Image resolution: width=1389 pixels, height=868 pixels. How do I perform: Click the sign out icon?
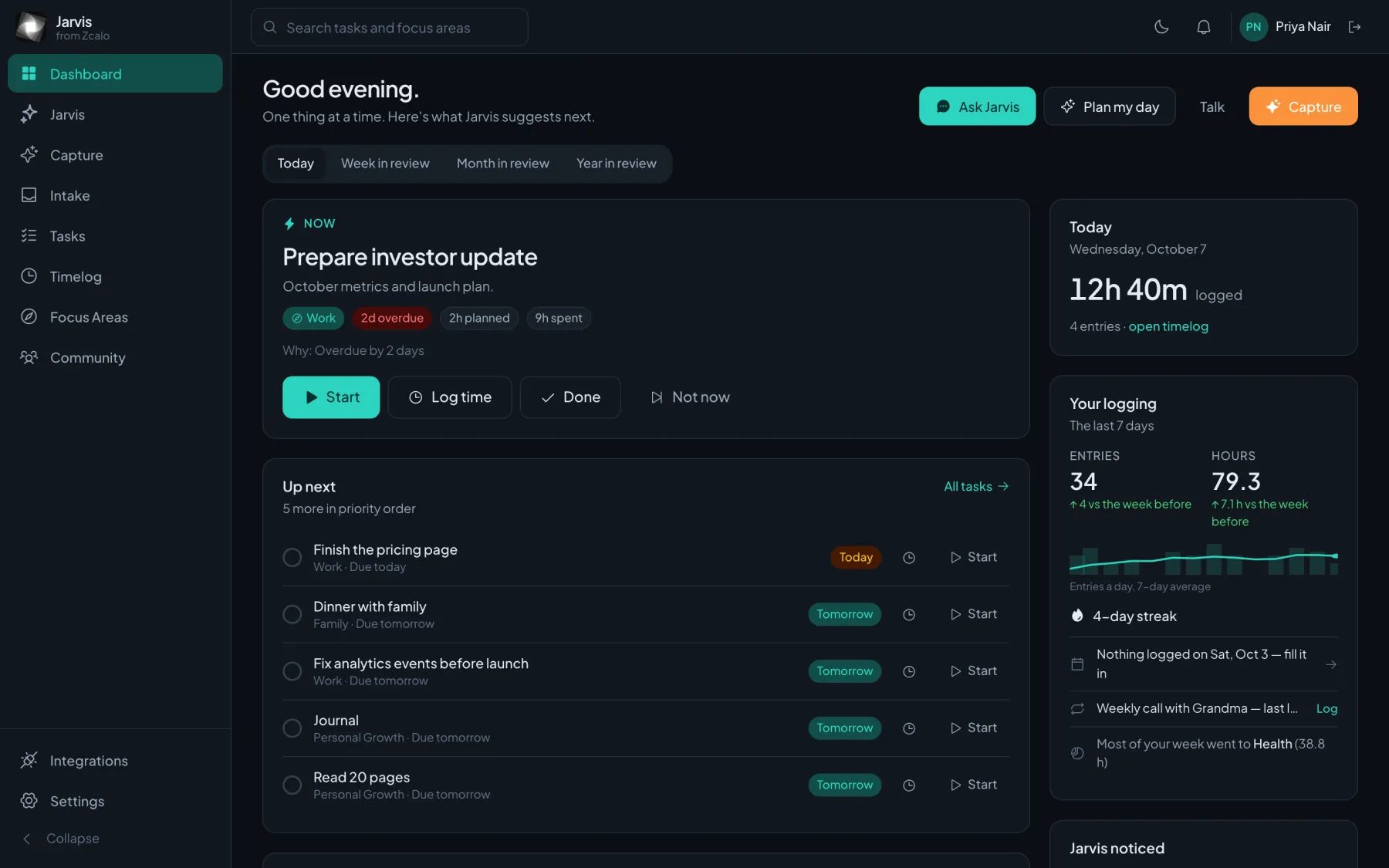[x=1354, y=27]
